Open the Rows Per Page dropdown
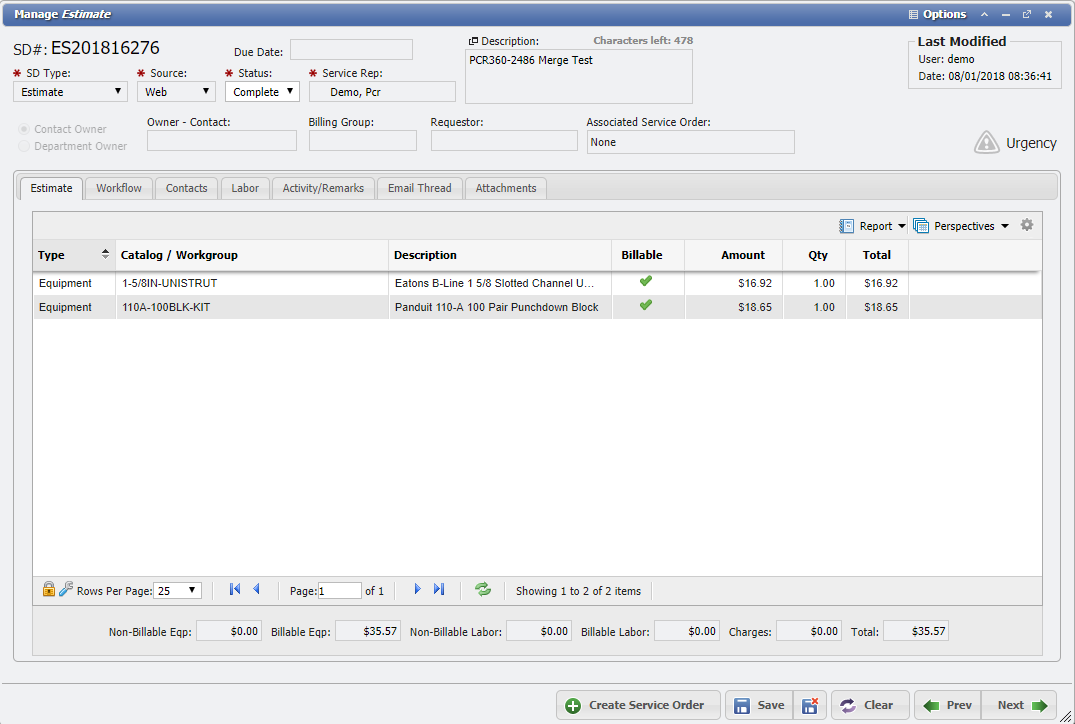1075x724 pixels. click(178, 591)
